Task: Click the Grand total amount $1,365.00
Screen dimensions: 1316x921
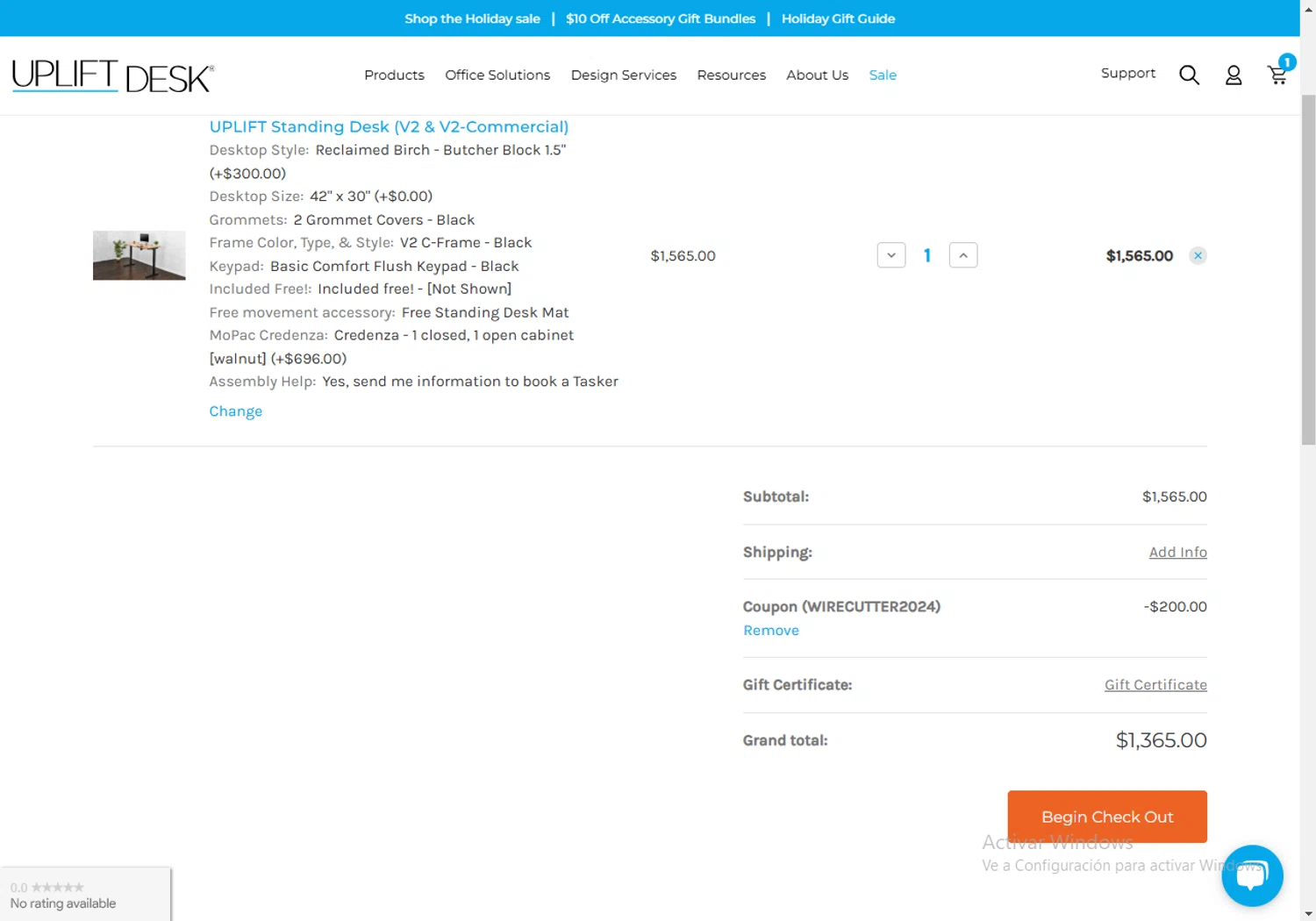Action: (1161, 740)
